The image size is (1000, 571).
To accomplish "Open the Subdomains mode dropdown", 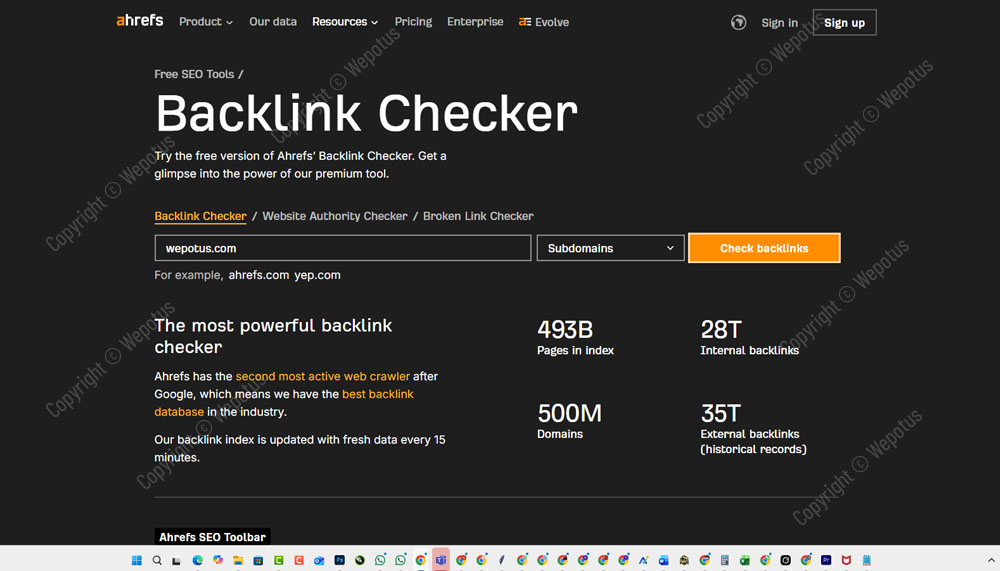I will [610, 248].
